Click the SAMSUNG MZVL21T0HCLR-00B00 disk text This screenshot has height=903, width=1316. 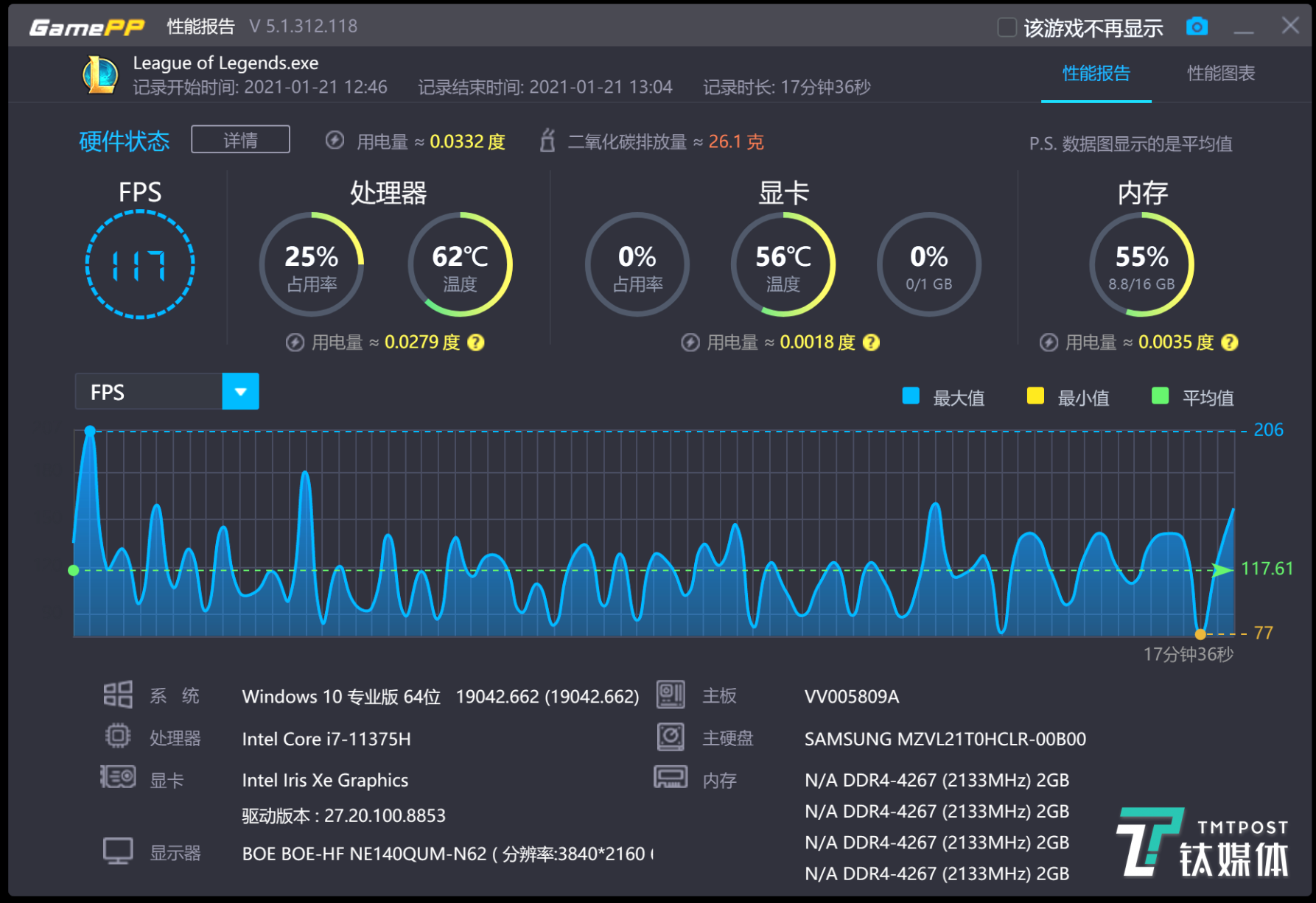pos(945,739)
